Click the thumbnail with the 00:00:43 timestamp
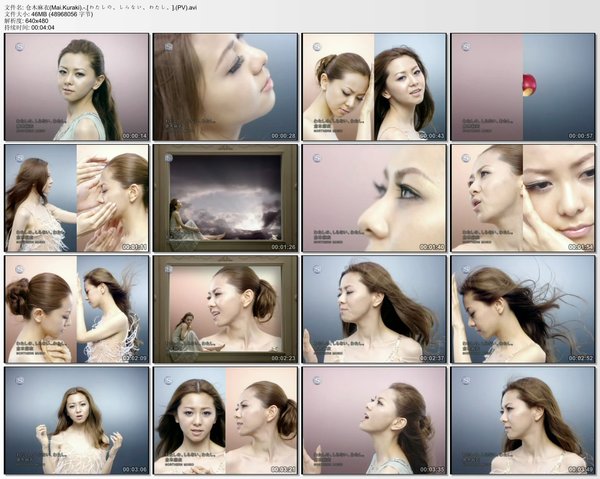 (374, 87)
